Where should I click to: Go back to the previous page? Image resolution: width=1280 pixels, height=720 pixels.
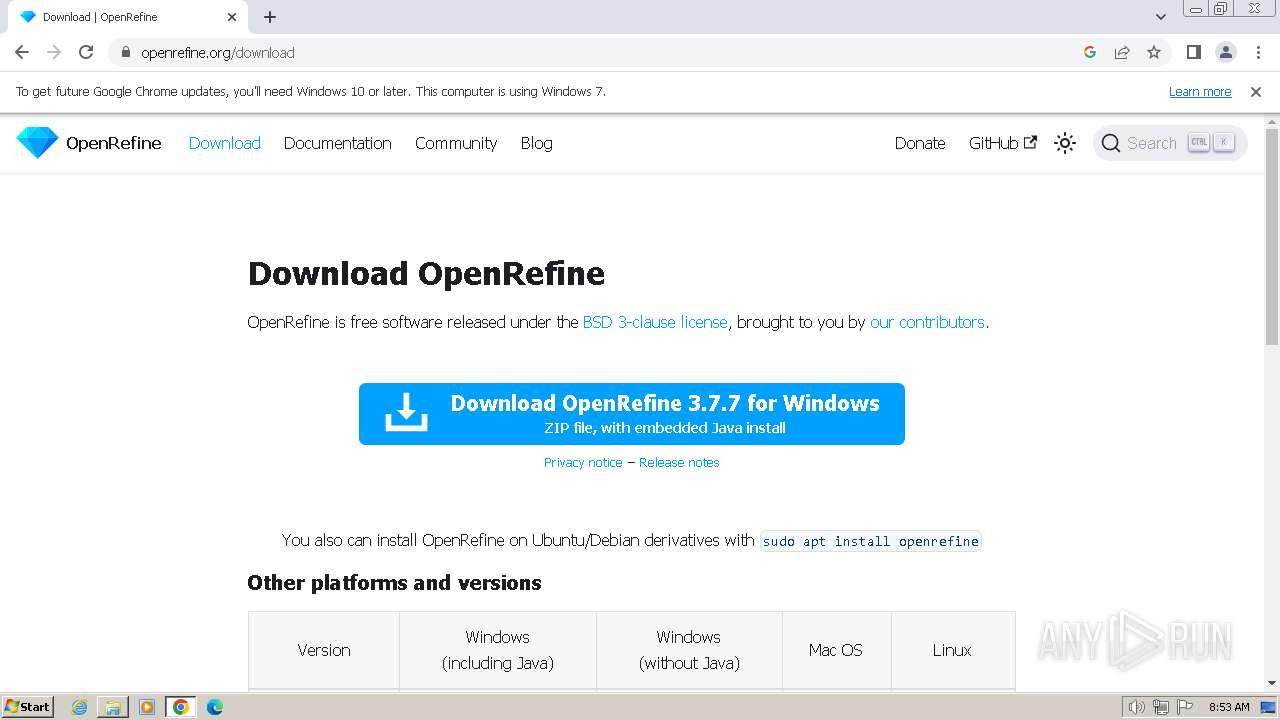tap(22, 52)
